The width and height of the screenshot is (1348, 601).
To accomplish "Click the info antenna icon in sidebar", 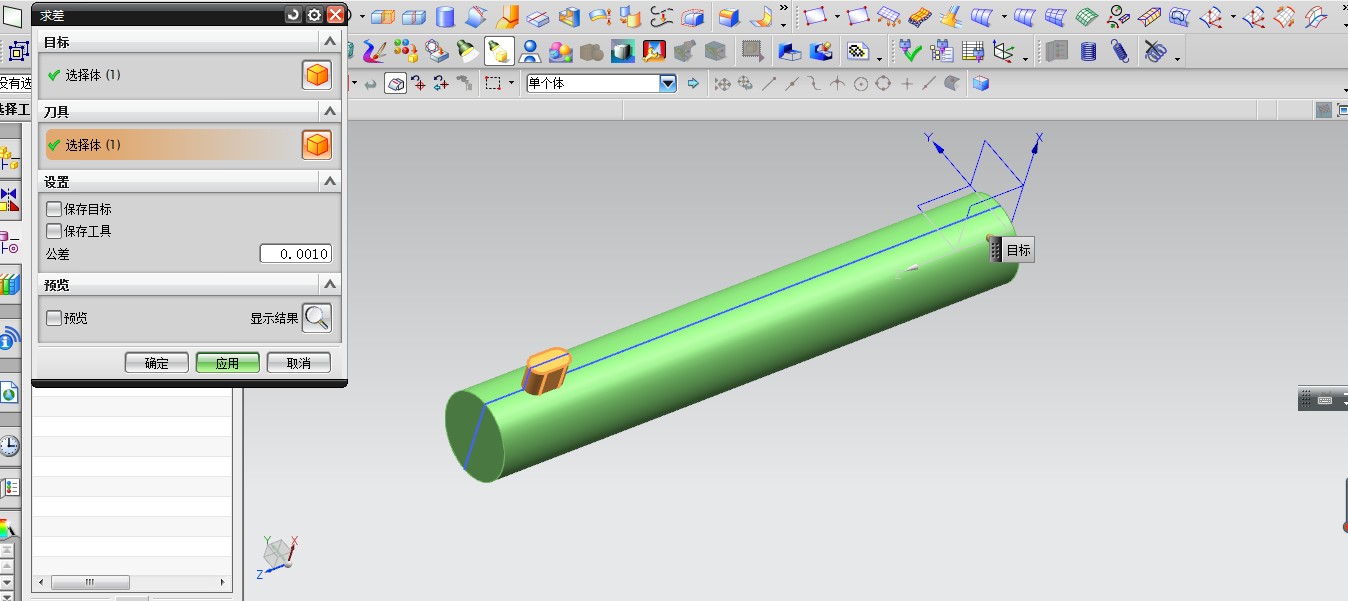I will click(9, 340).
